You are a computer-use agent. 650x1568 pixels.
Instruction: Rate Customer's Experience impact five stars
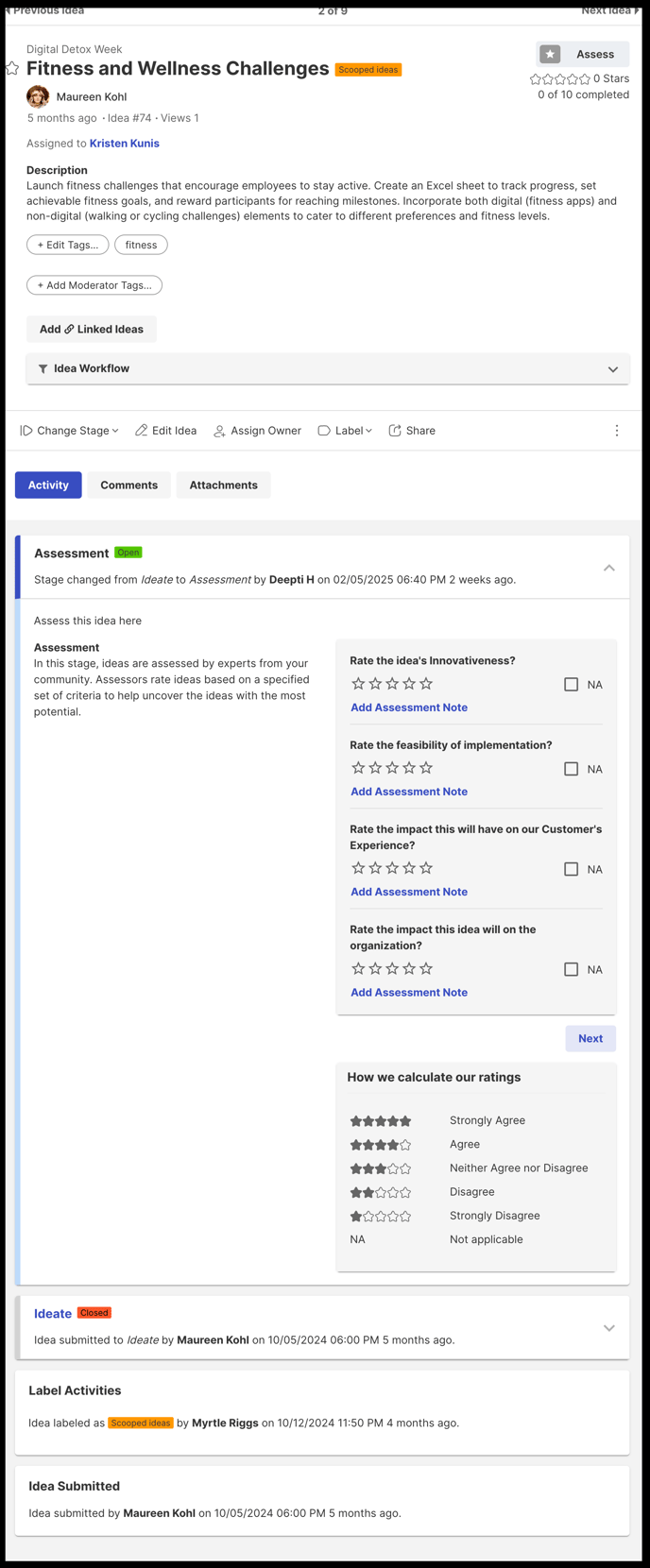[x=426, y=868]
